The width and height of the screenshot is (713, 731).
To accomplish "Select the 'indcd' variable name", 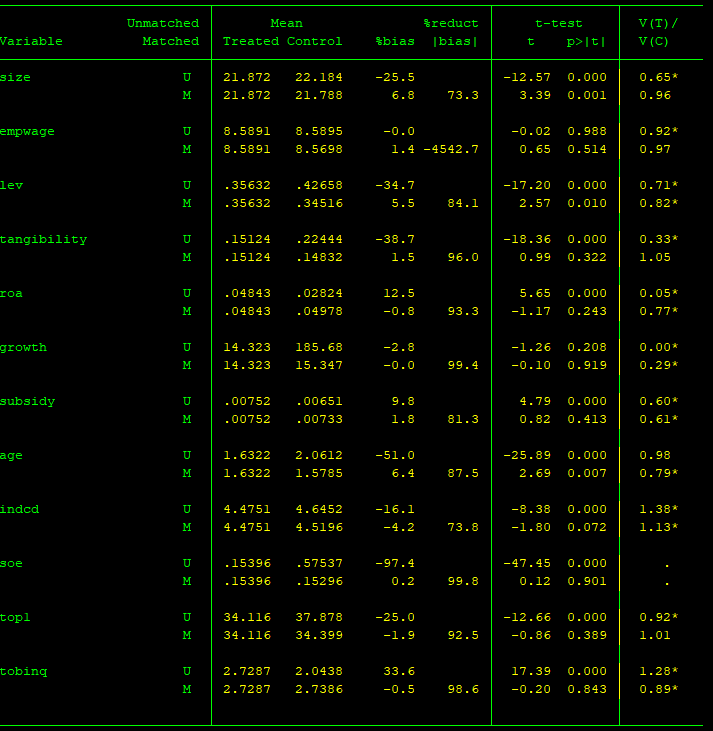I will [x=20, y=510].
